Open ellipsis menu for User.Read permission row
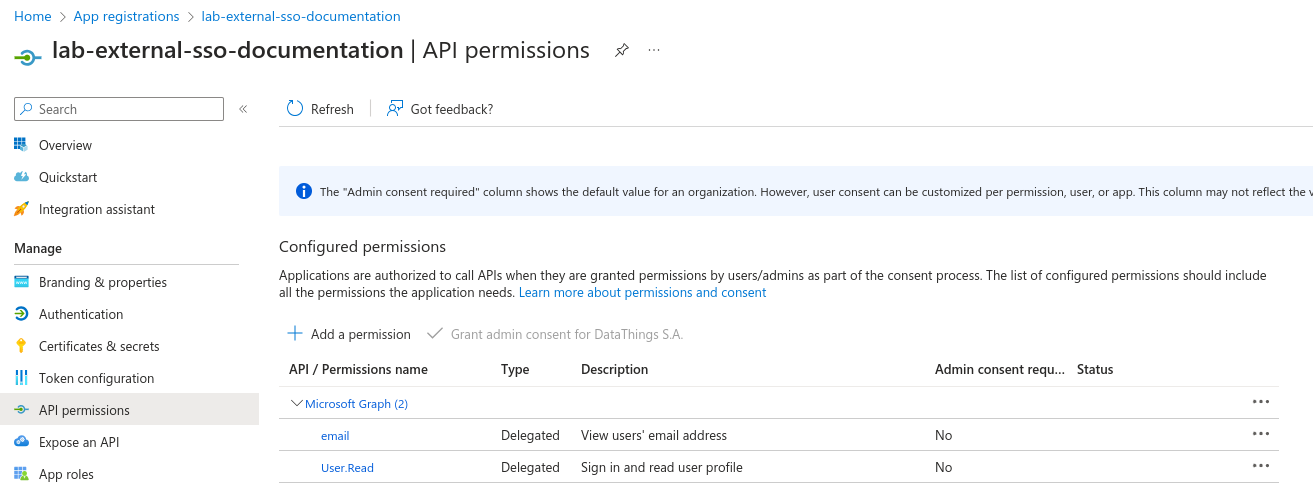Image resolution: width=1313 pixels, height=498 pixels. (x=1261, y=466)
